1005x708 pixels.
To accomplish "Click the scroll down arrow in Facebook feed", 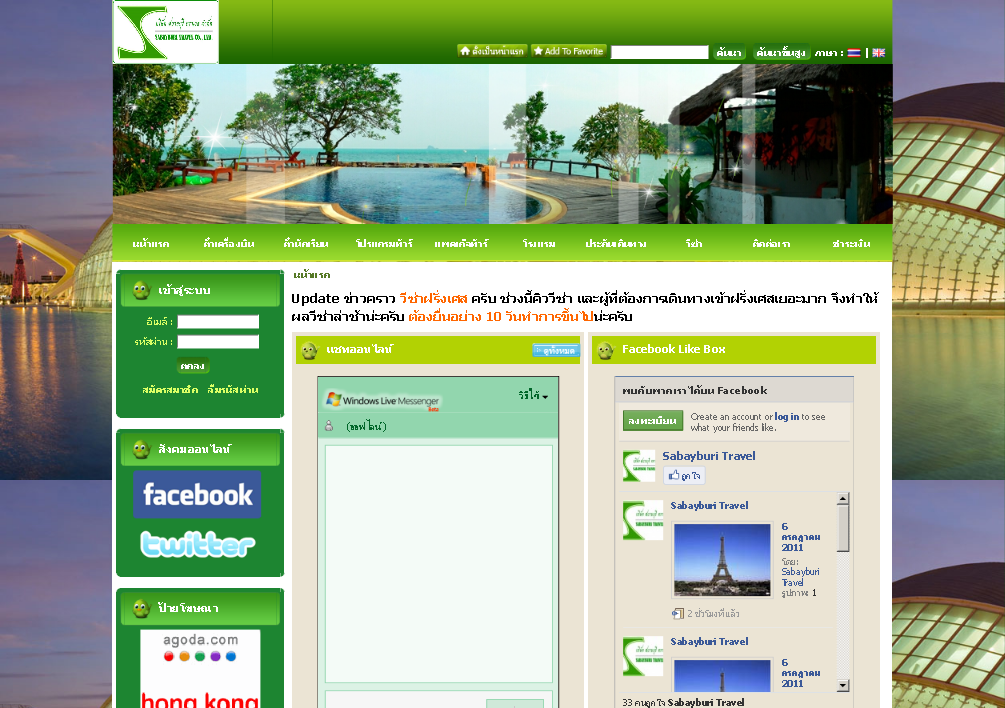I will coord(843,686).
